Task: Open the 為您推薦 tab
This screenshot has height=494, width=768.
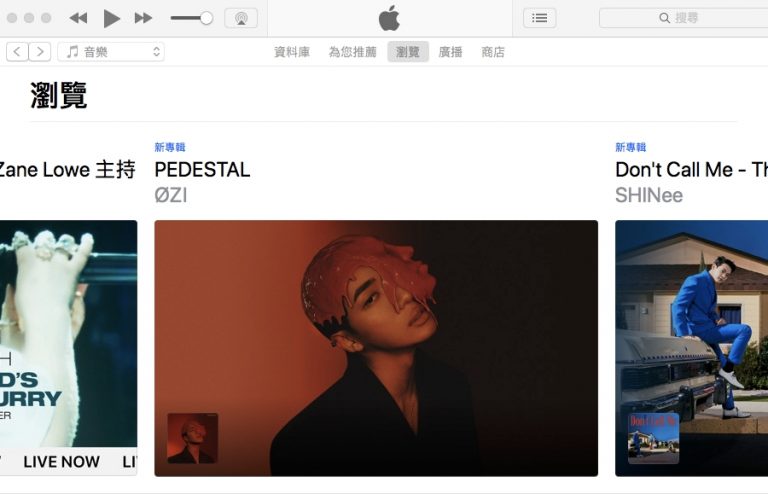Action: click(x=353, y=52)
